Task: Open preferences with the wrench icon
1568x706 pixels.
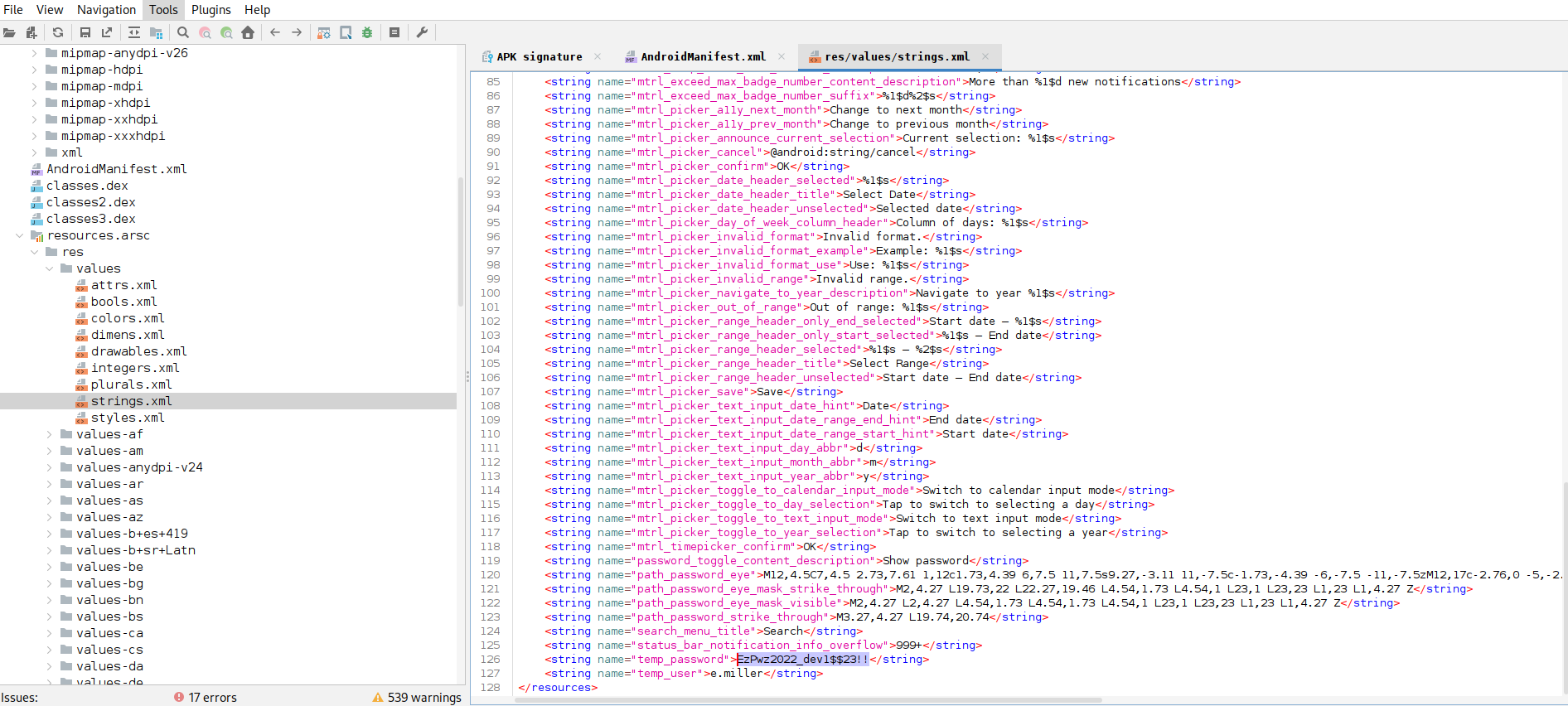Action: 422,32
